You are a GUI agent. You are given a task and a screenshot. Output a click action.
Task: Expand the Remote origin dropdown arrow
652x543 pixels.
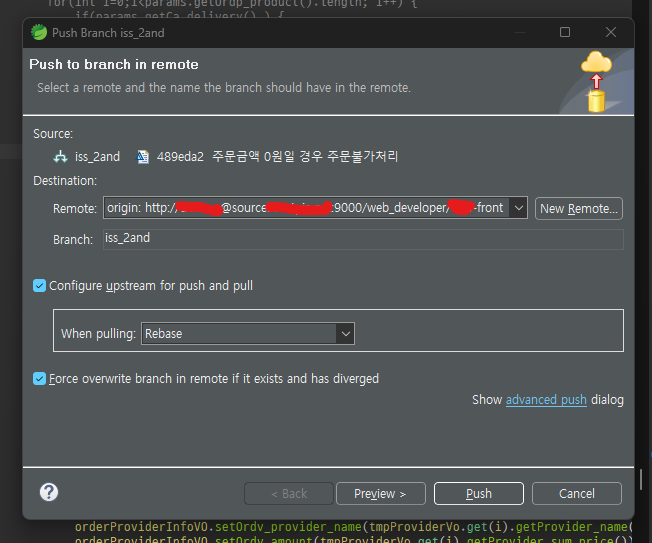coord(518,207)
